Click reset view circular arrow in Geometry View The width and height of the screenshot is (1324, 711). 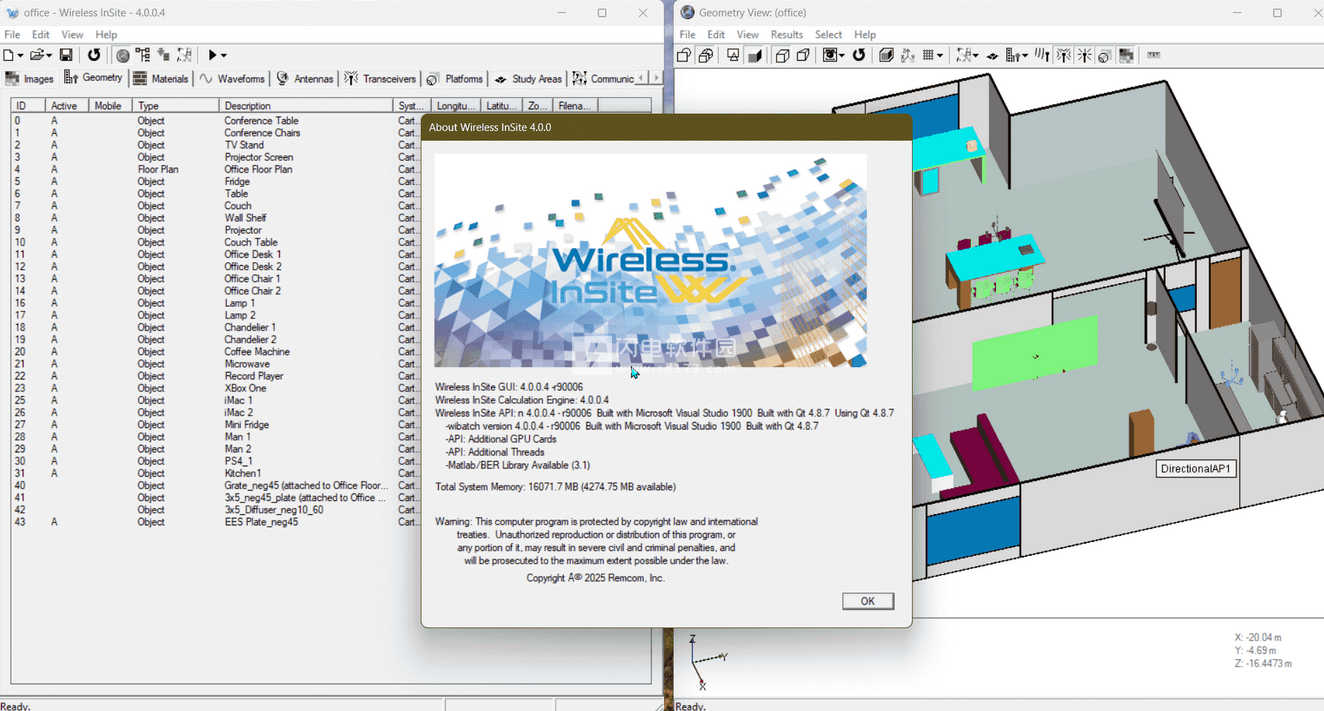click(859, 56)
